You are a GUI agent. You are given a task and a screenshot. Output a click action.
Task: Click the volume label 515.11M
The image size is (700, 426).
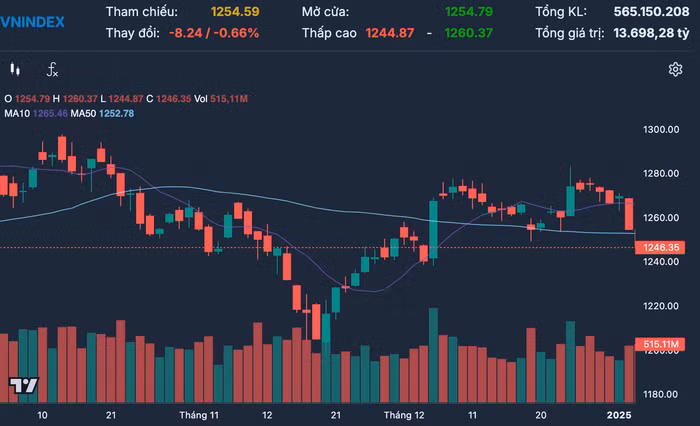(x=661, y=344)
